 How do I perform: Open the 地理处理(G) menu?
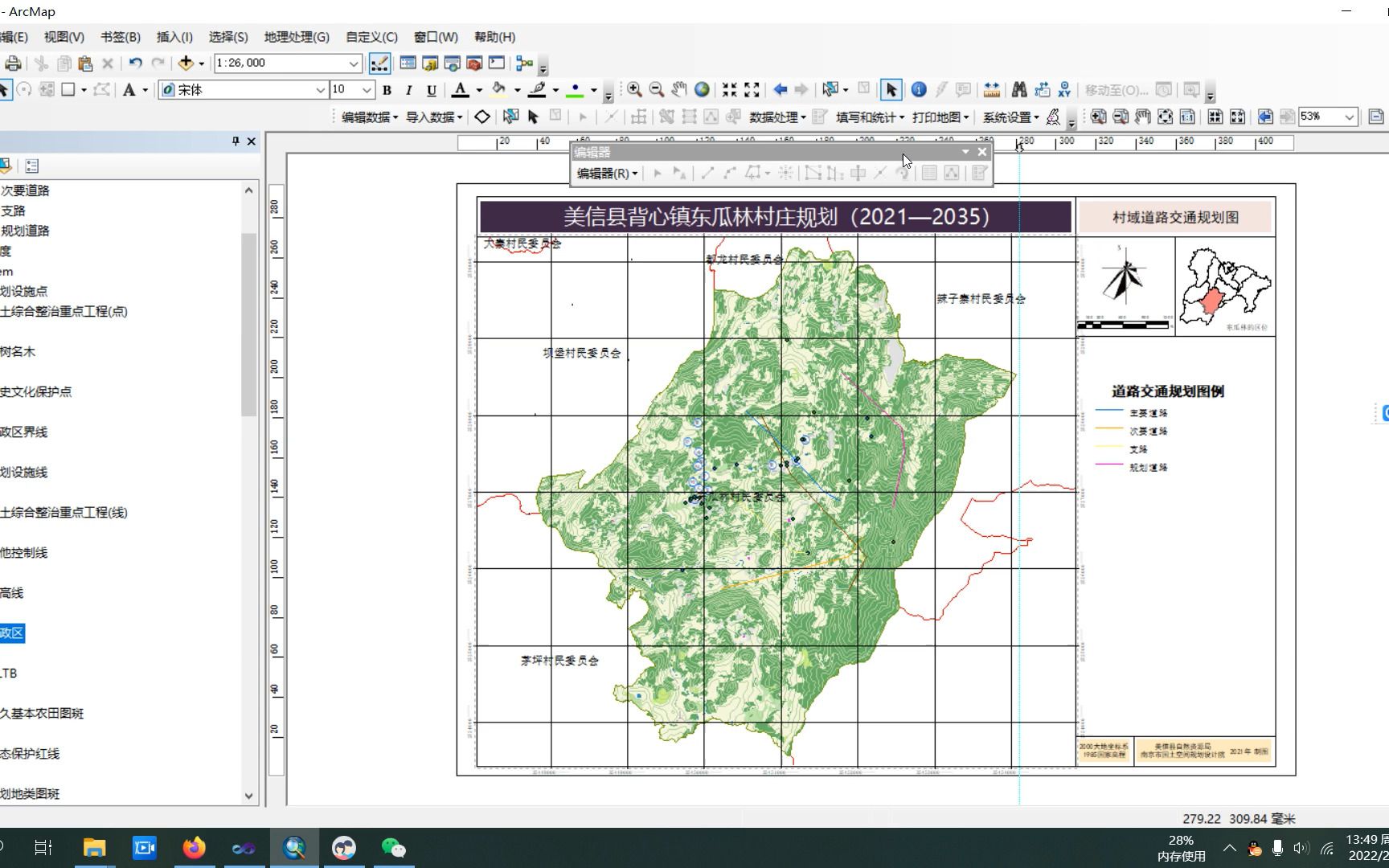[297, 36]
